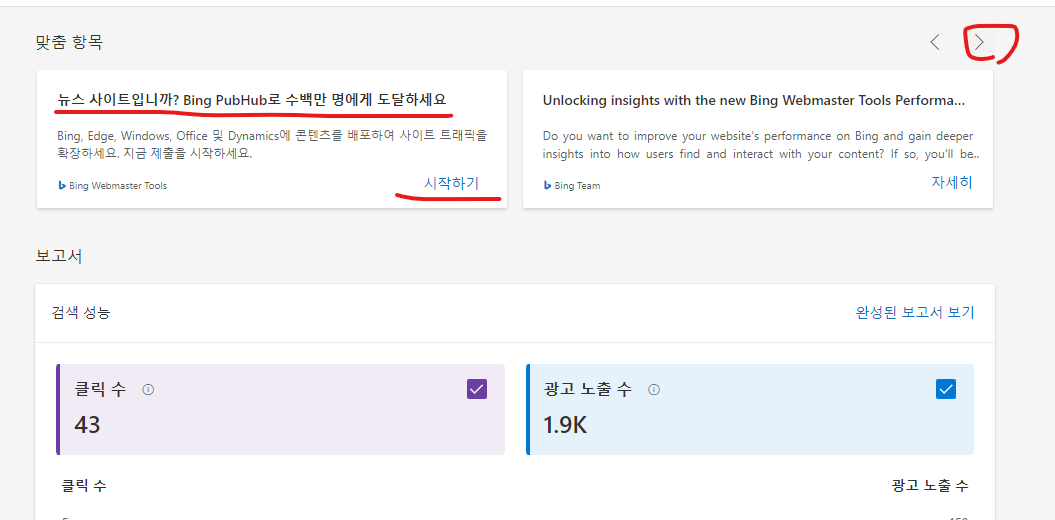Click the Bing Team source label
The width and height of the screenshot is (1055, 520).
point(577,186)
